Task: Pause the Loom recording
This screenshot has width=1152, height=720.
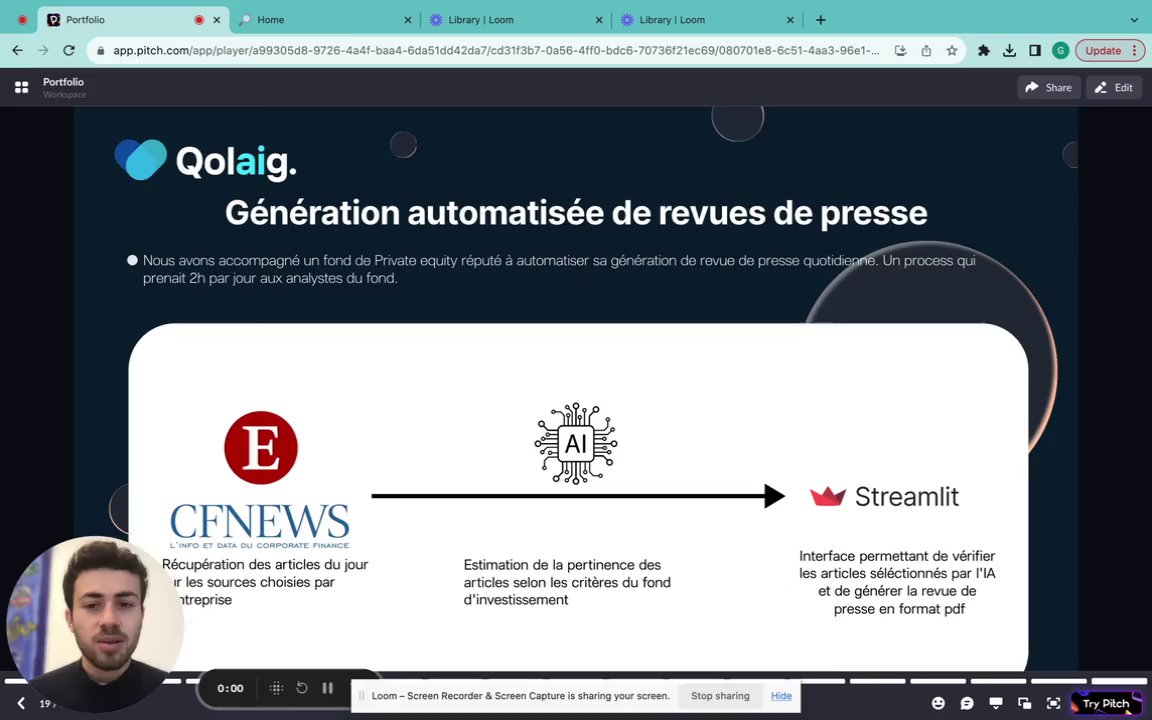Action: pos(328,688)
